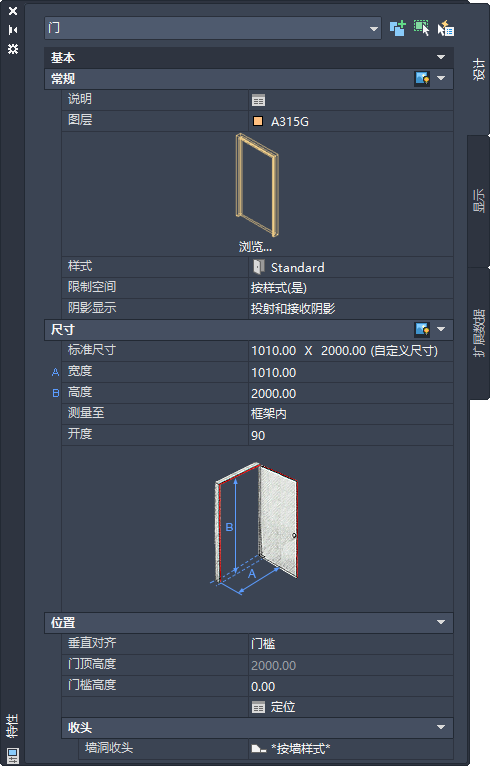Collapse the 基本 section
This screenshot has width=490, height=766.
441,57
